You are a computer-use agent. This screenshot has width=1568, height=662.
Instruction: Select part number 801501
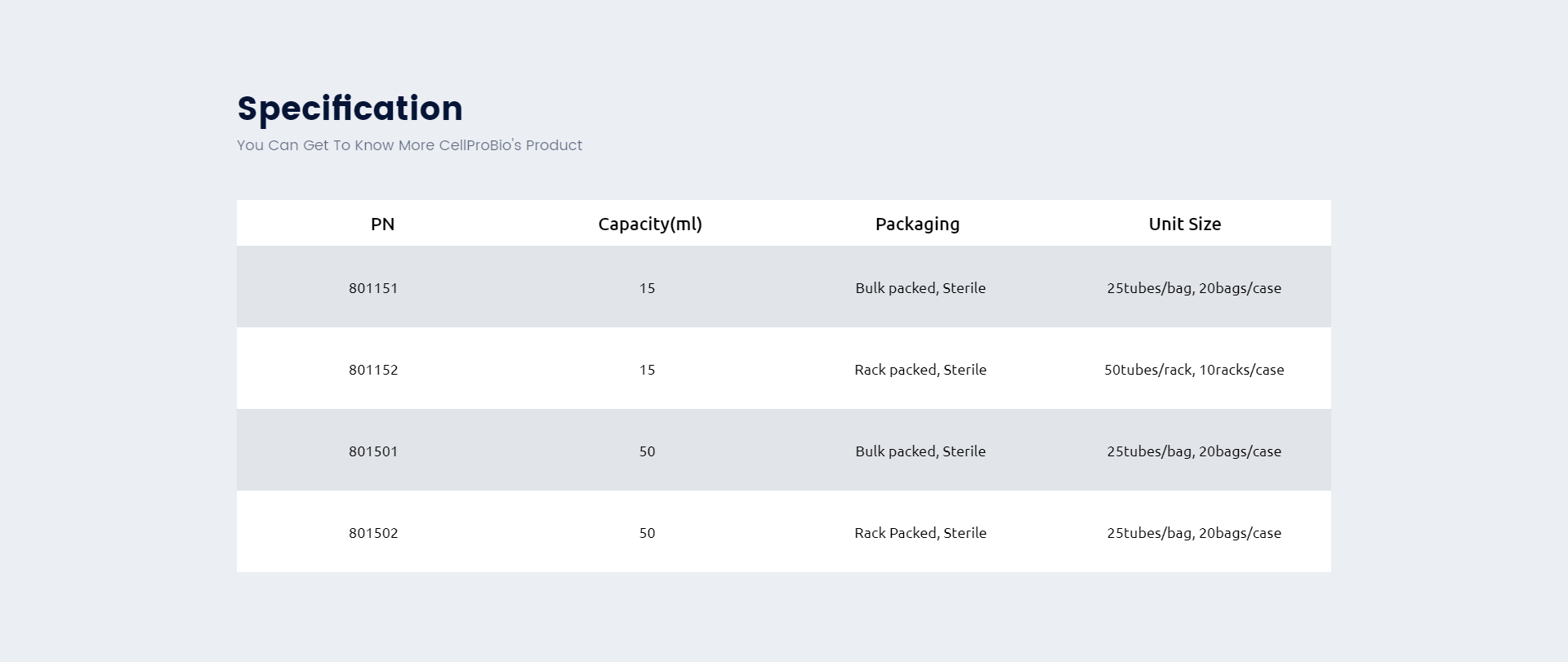(x=373, y=451)
